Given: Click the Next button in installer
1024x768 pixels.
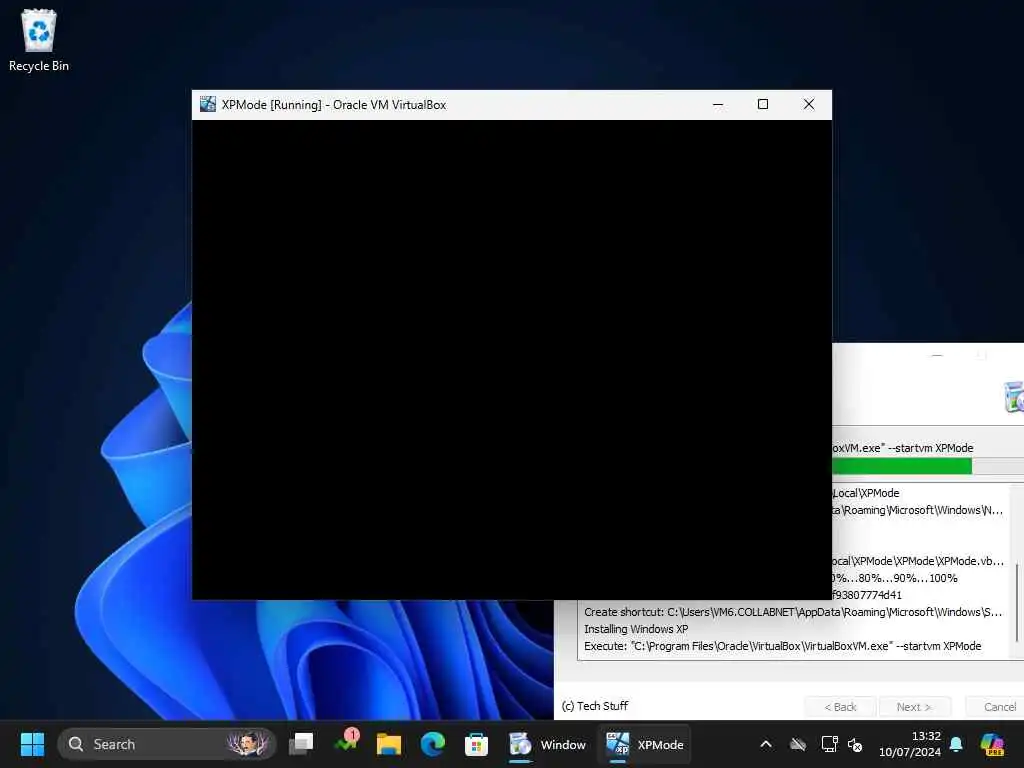Looking at the screenshot, I should point(914,707).
